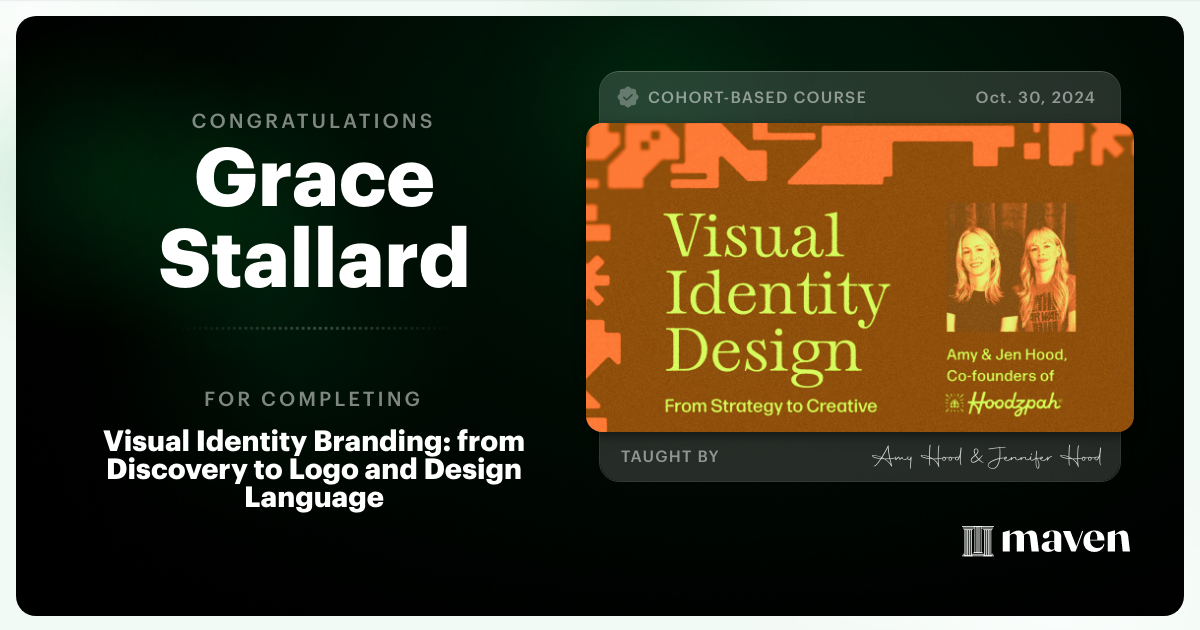This screenshot has width=1200, height=630.
Task: Select the FOR COMPLETING label
Action: click(x=313, y=398)
